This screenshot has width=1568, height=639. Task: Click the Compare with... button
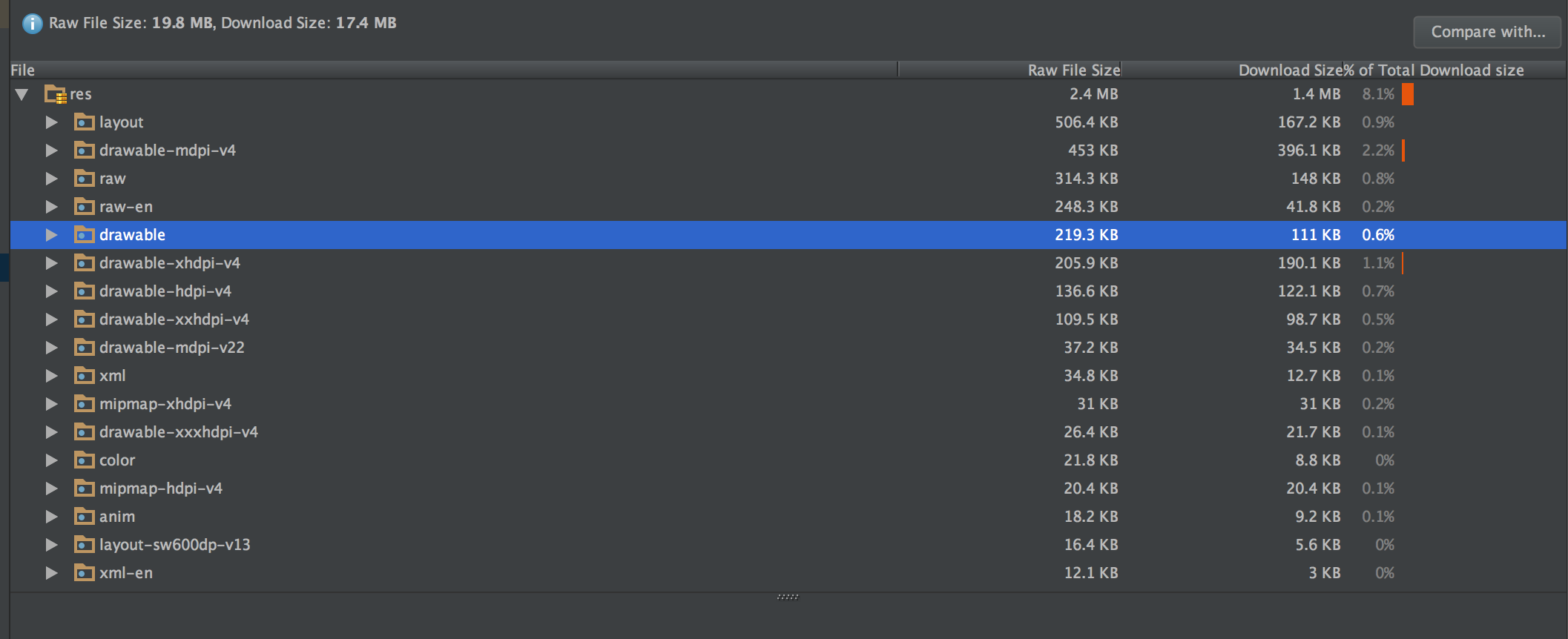tap(1487, 32)
